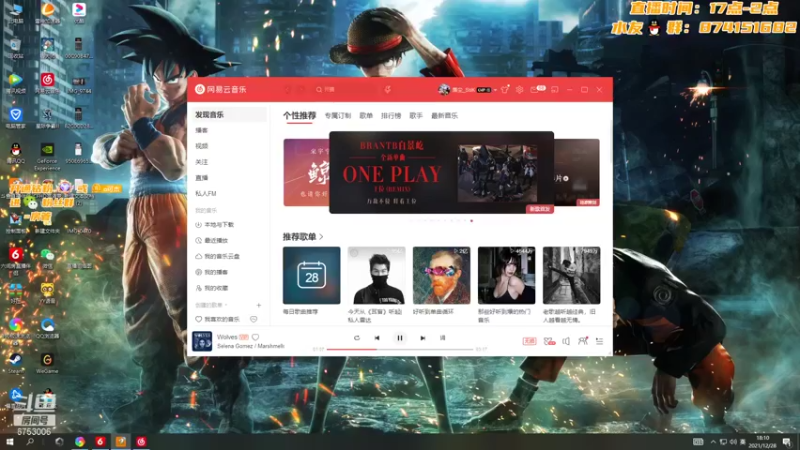The height and width of the screenshot is (450, 800).
Task: Expand the user account dropdown arrow
Action: [495, 90]
